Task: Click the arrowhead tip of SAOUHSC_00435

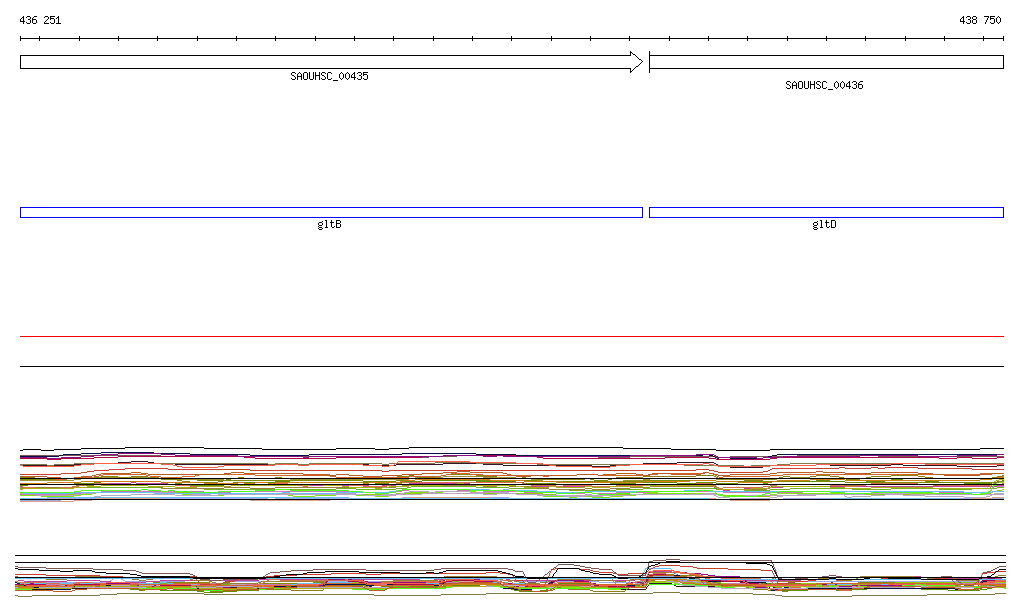Action: (640, 62)
